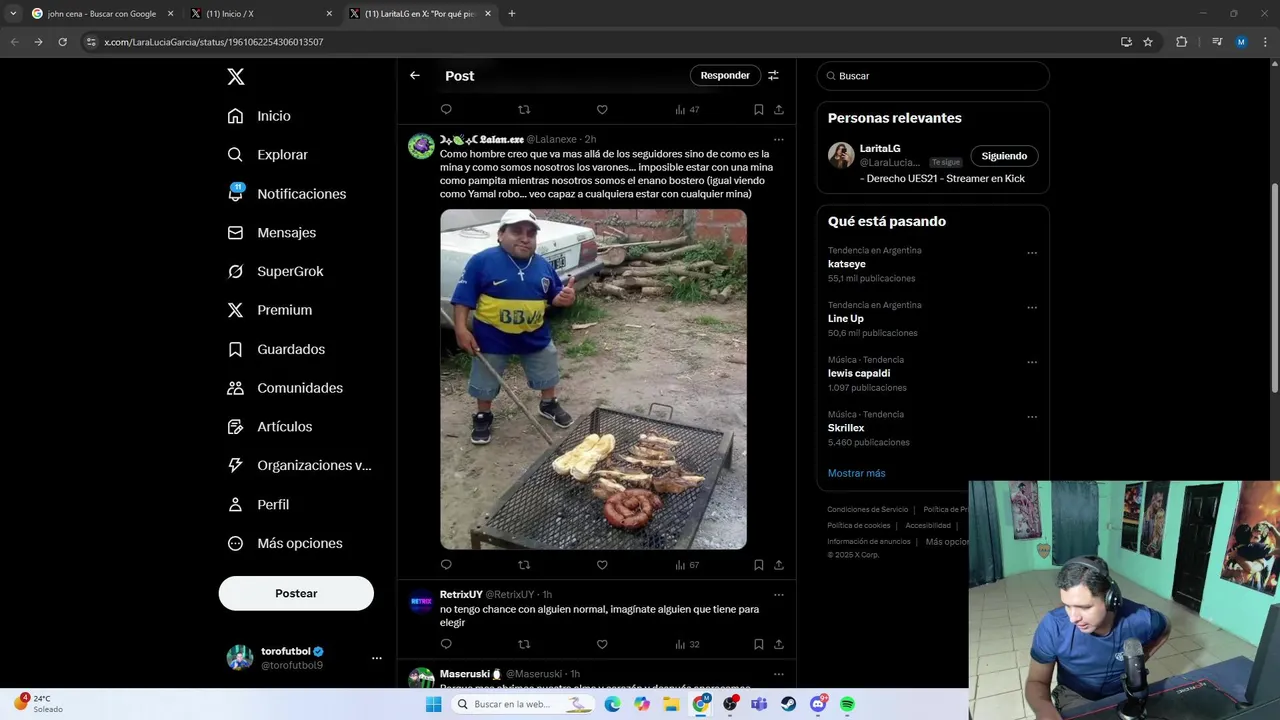Open File Explorer from taskbar

pos(671,704)
